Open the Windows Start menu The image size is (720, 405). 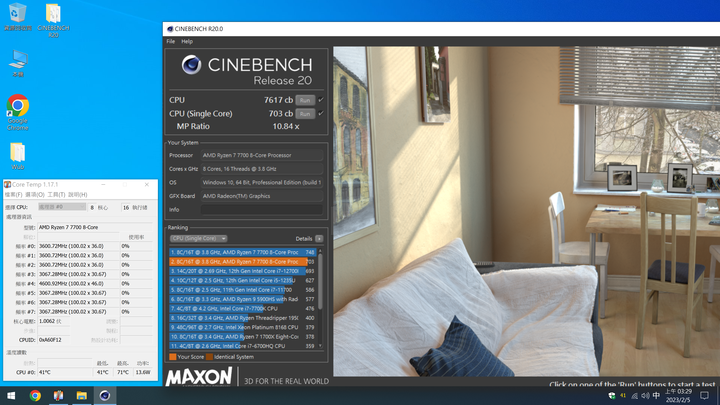[11, 395]
